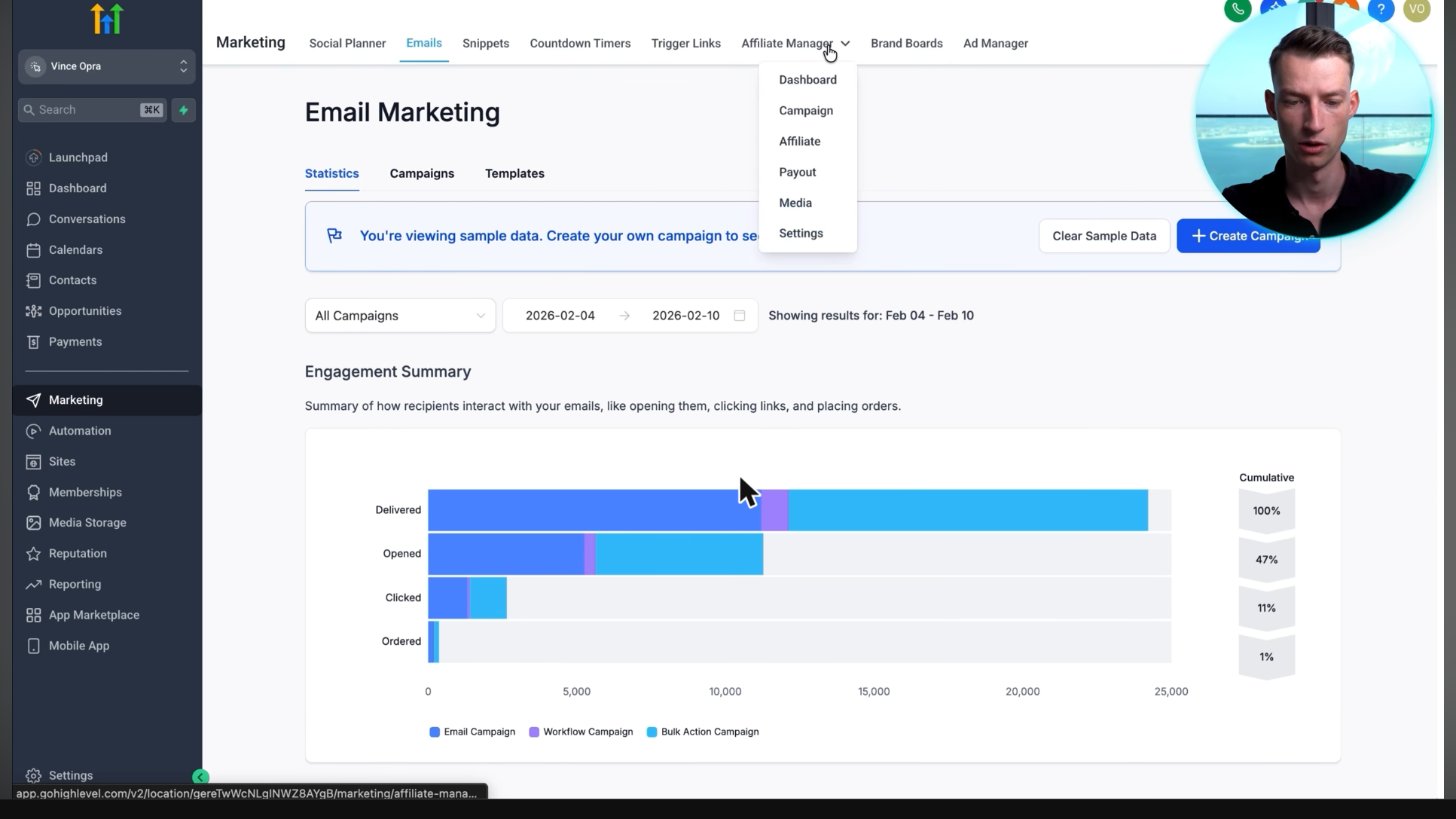Click the Reputation star icon
The width and height of the screenshot is (1456, 819).
point(33,554)
